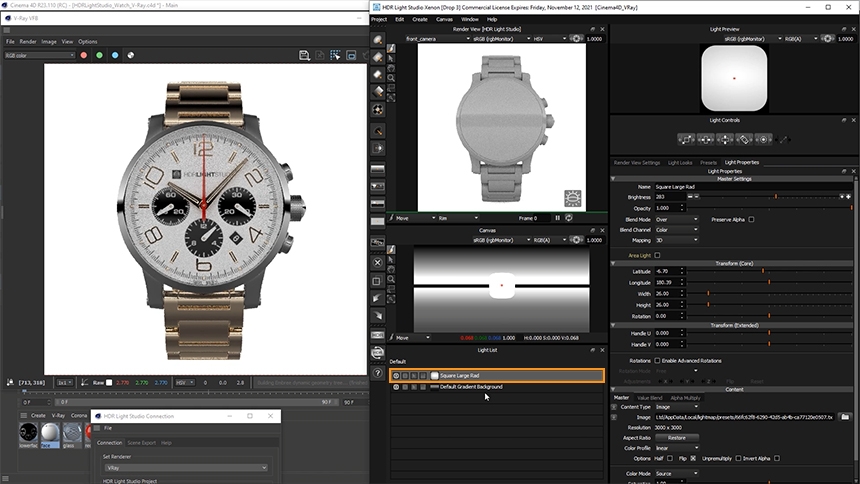Adjust the Brightness slider handle
Screen dimensions: 860x484
click(776, 196)
